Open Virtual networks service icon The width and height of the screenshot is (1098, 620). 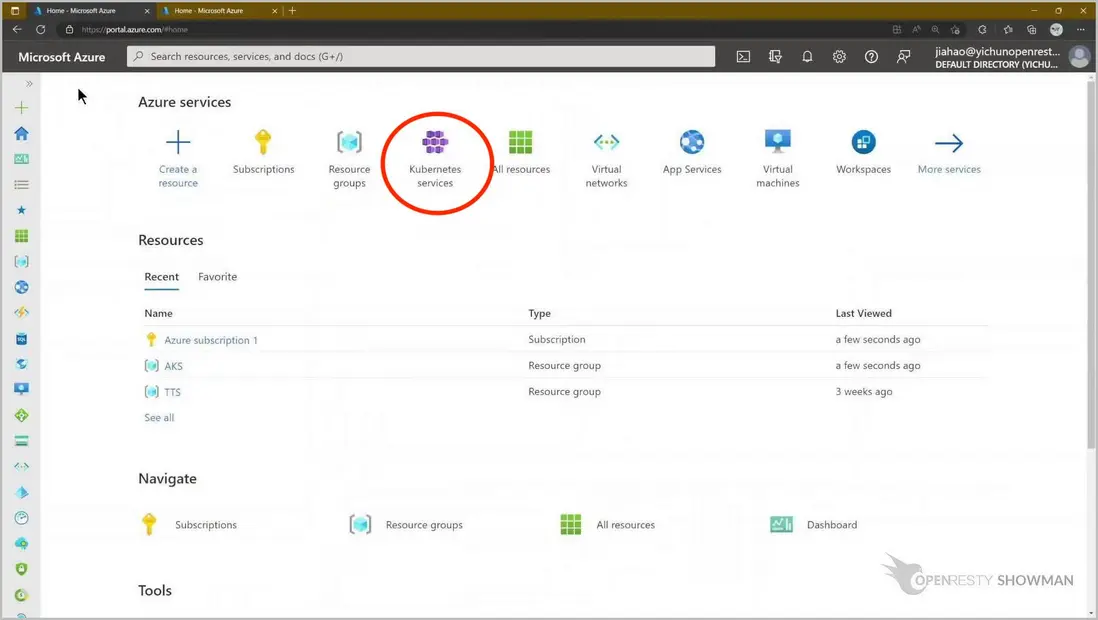click(x=606, y=143)
